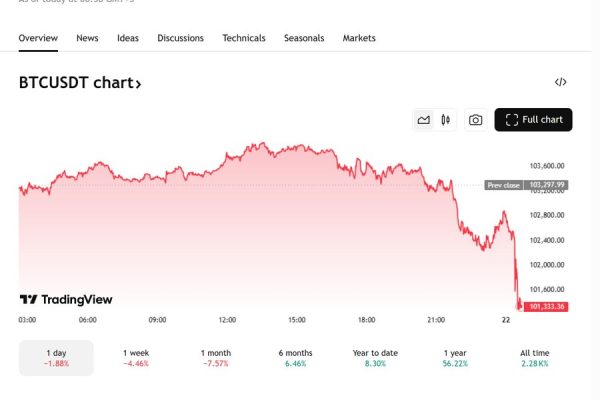Click the TradingView logo on chart
This screenshot has width=600, height=400.
(66, 299)
